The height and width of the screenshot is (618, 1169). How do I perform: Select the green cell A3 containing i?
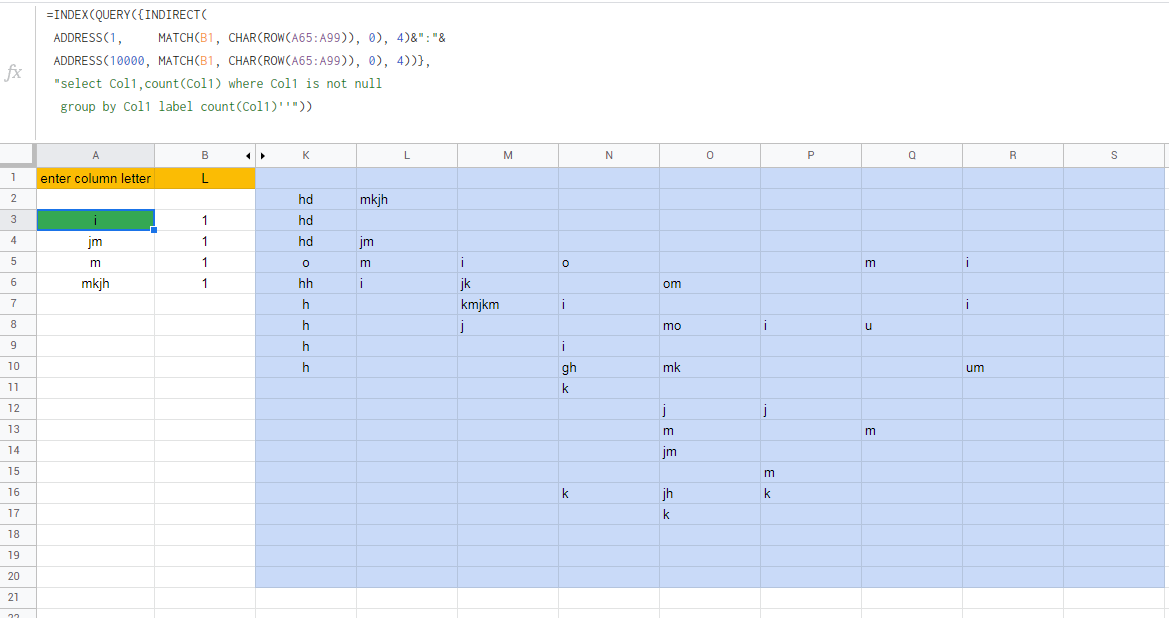coord(95,220)
